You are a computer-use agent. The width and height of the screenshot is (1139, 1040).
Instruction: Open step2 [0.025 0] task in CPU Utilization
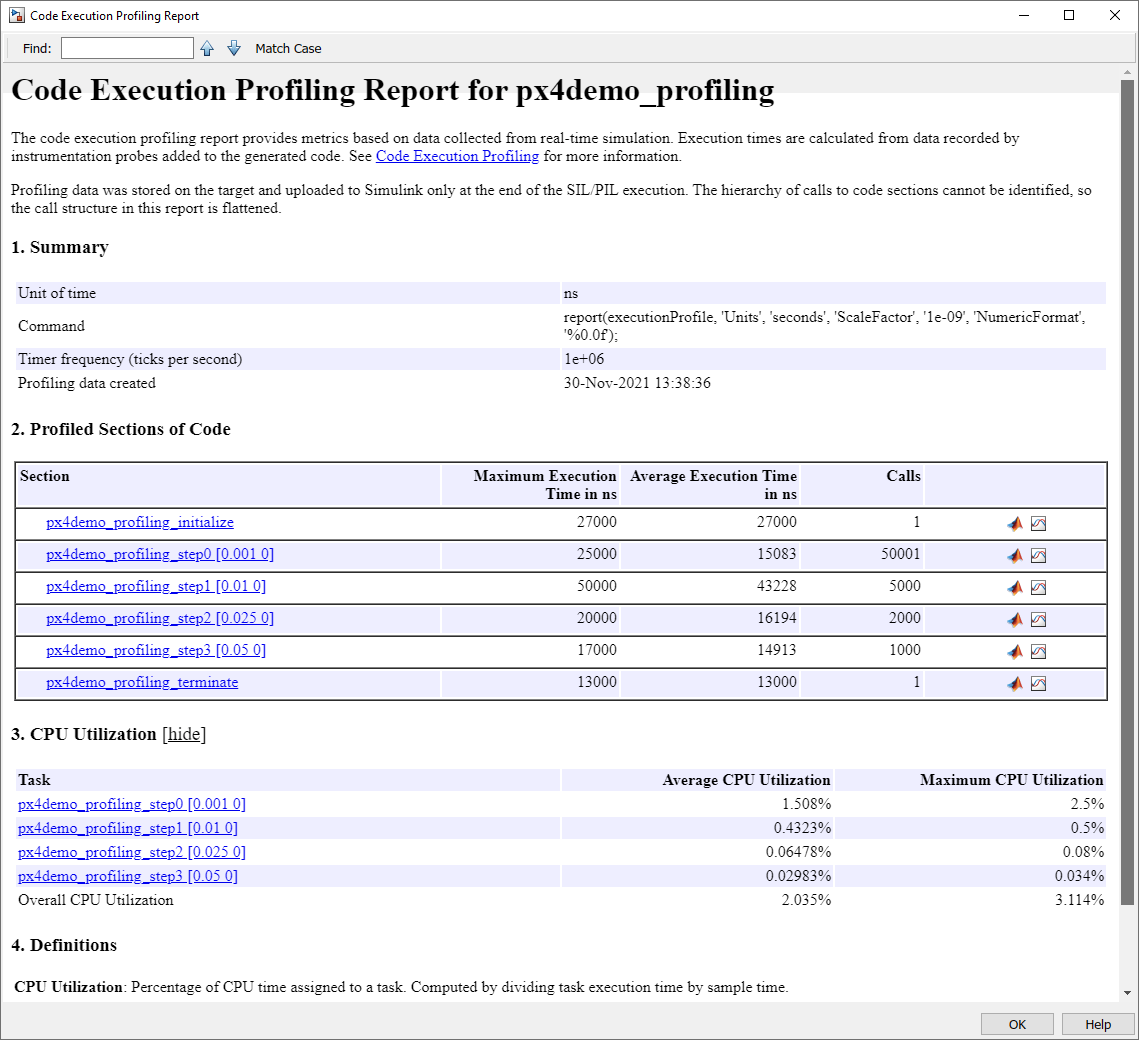point(131,852)
